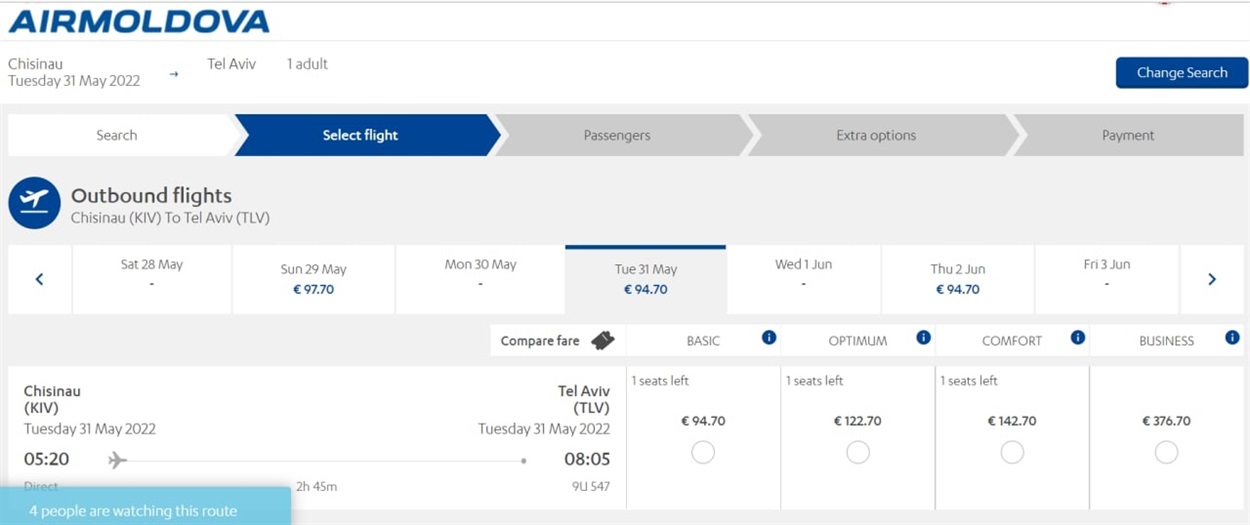Choose the Tue 31 May €94.70 tab
The image size is (1250, 525).
pyautogui.click(x=646, y=279)
